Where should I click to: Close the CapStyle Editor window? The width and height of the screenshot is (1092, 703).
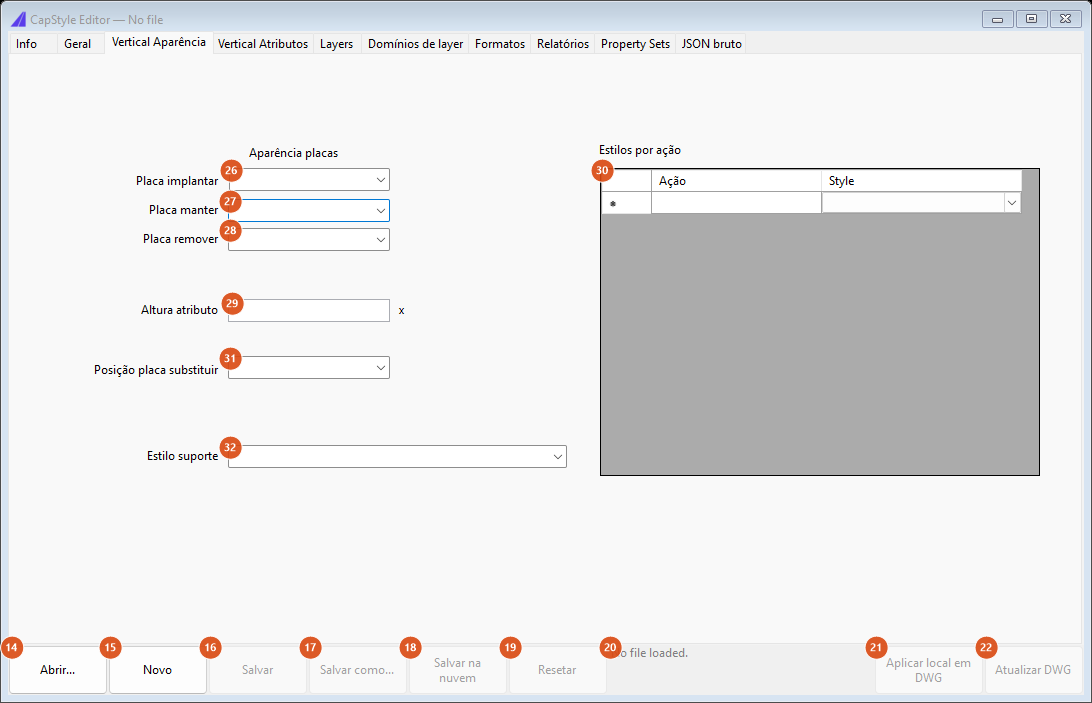pos(1066,20)
